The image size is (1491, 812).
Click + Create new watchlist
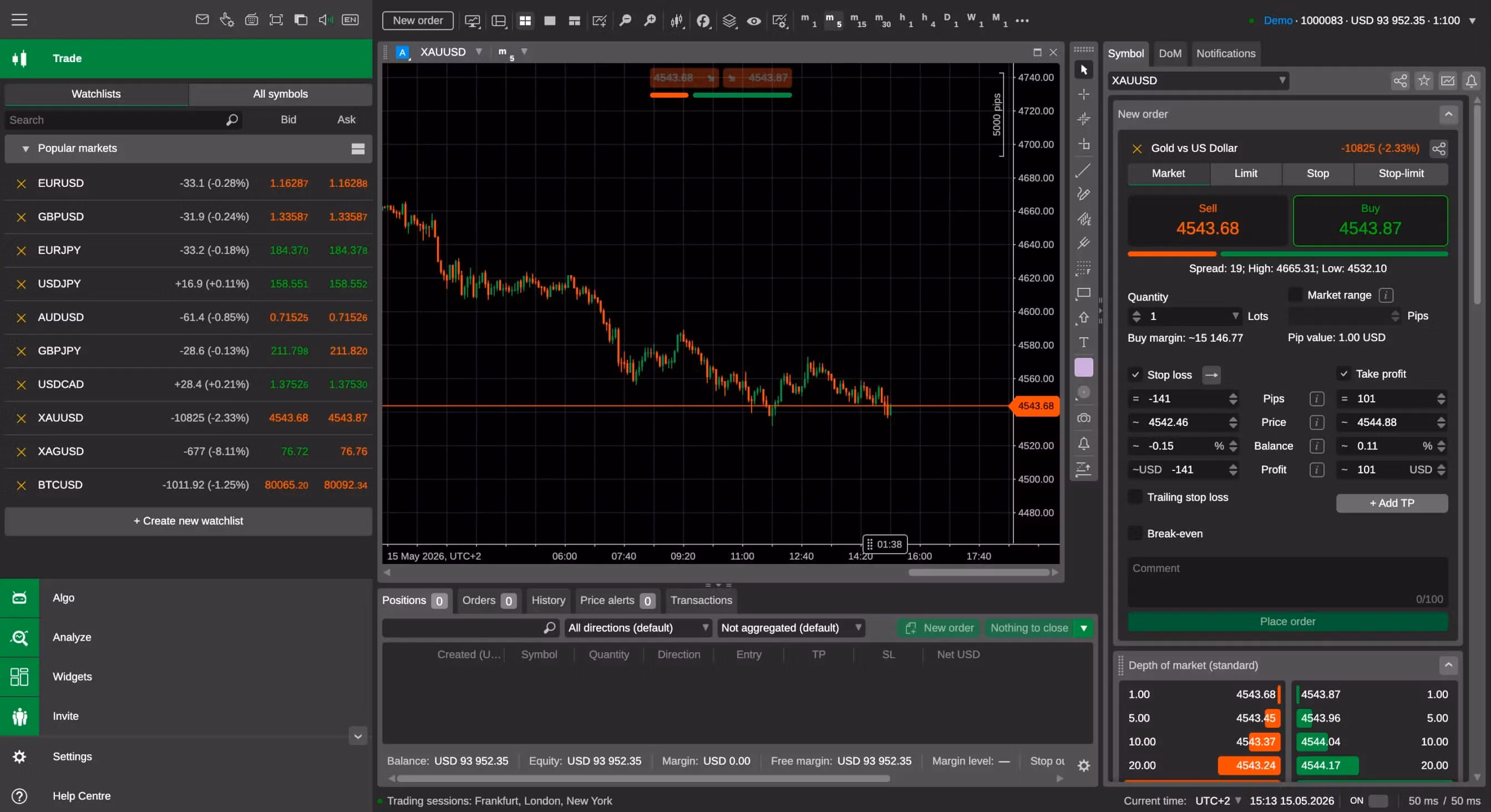pyautogui.click(x=188, y=521)
